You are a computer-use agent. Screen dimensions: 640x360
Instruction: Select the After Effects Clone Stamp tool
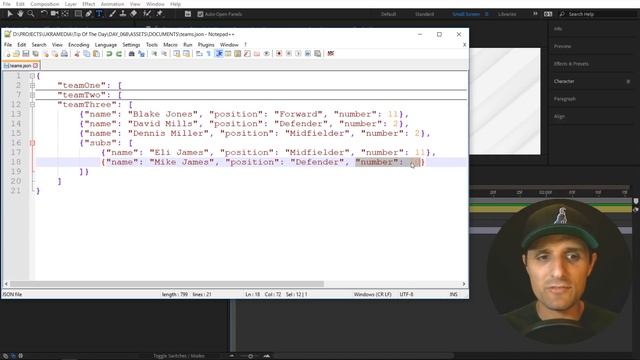122,14
